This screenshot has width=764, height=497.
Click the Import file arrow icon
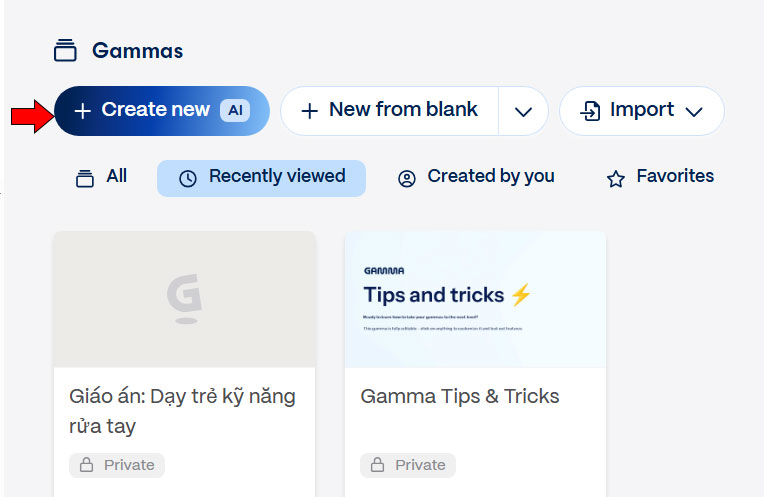(591, 111)
